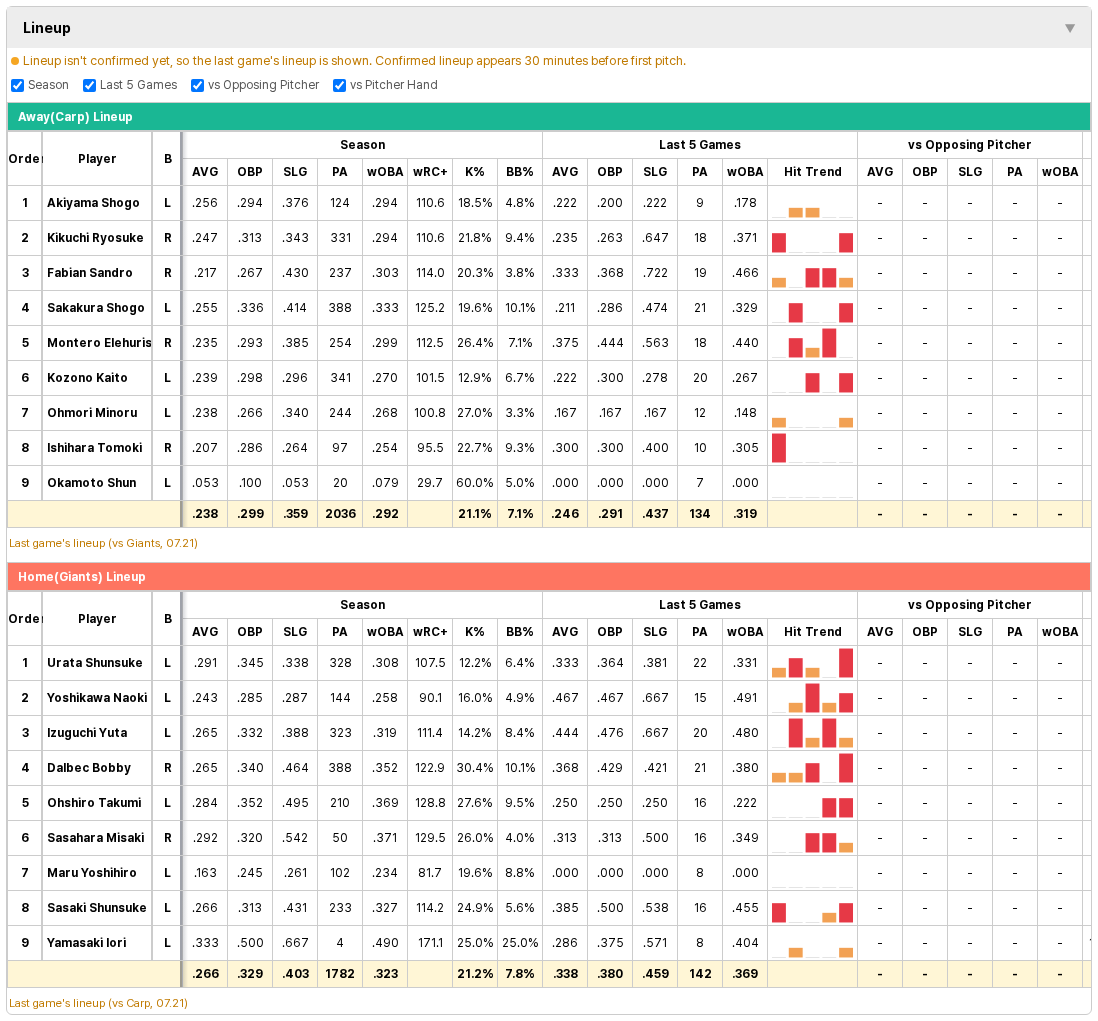Image resolution: width=1098 pixels, height=1021 pixels.
Task: Open Ohshiro Takumi player name
Action: click(94, 803)
